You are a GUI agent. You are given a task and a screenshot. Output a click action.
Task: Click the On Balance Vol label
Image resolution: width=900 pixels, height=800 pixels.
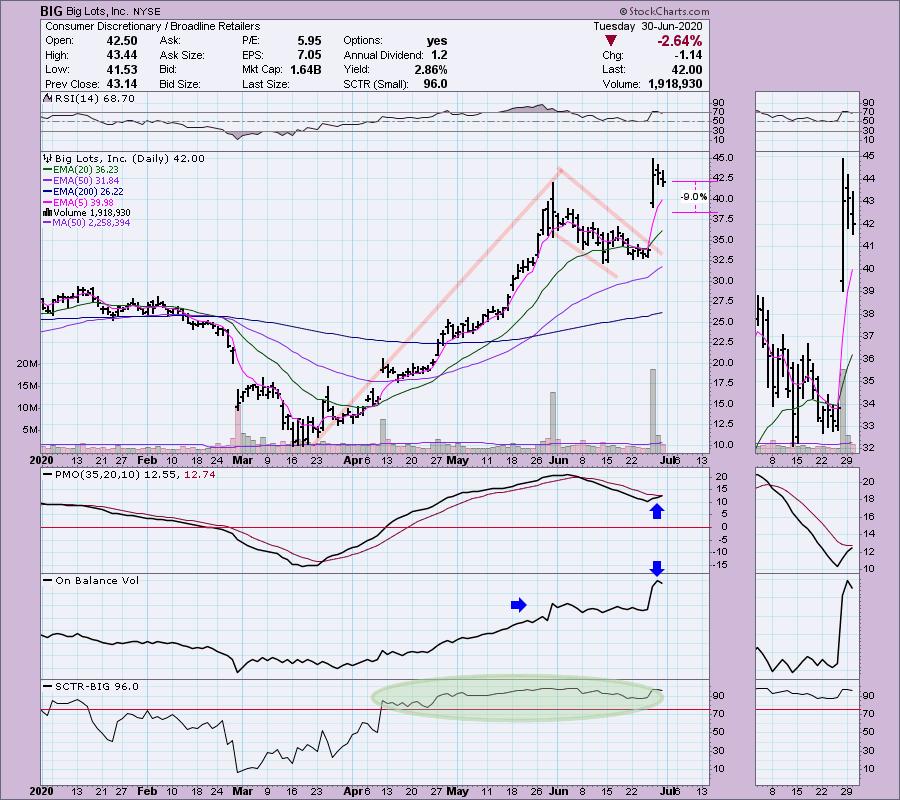click(97, 581)
